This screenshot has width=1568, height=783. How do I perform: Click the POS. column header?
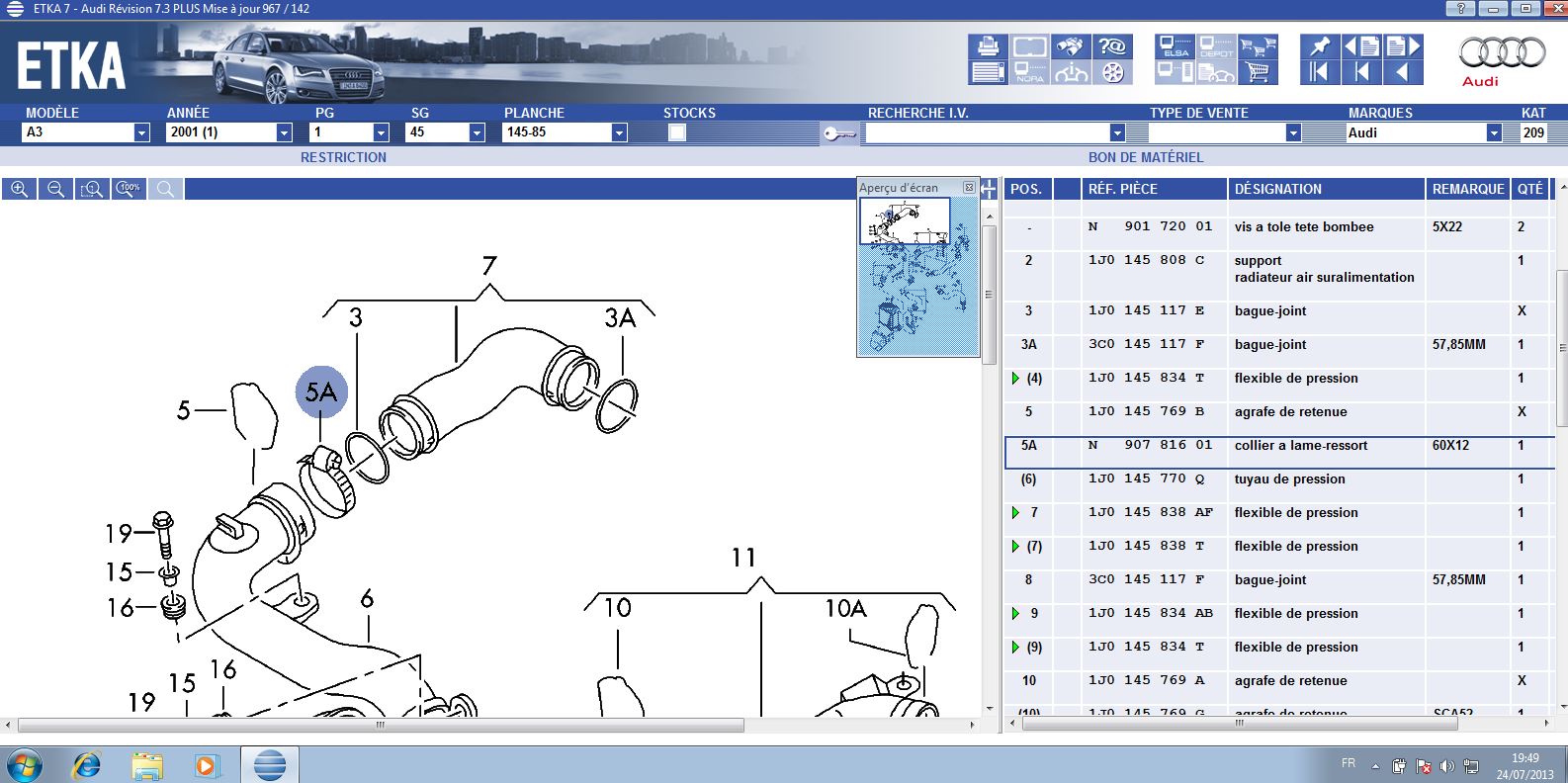[x=1028, y=189]
